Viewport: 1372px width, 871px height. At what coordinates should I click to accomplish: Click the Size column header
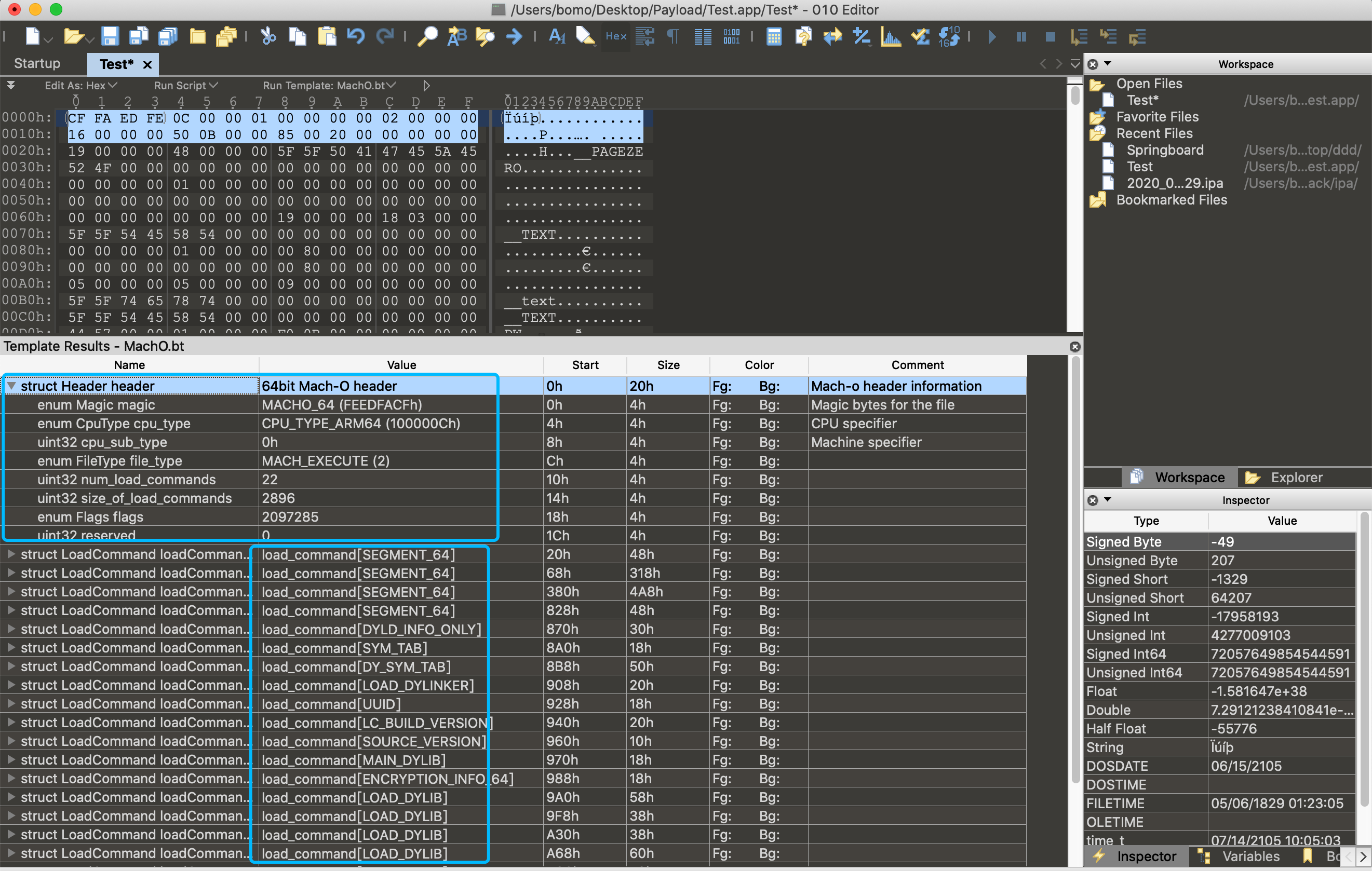tap(668, 364)
